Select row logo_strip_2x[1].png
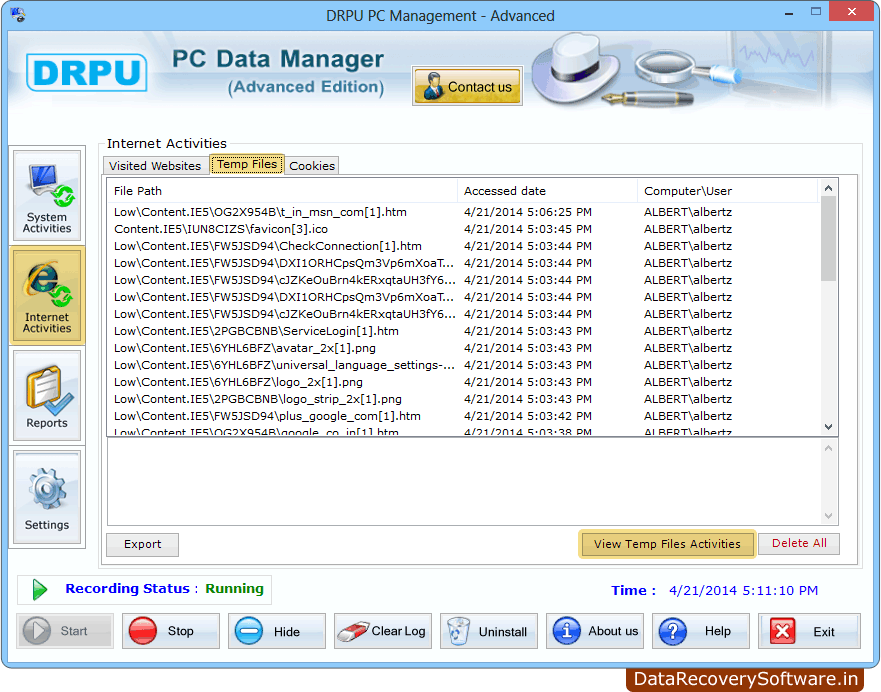Image resolution: width=881 pixels, height=692 pixels. (463, 399)
